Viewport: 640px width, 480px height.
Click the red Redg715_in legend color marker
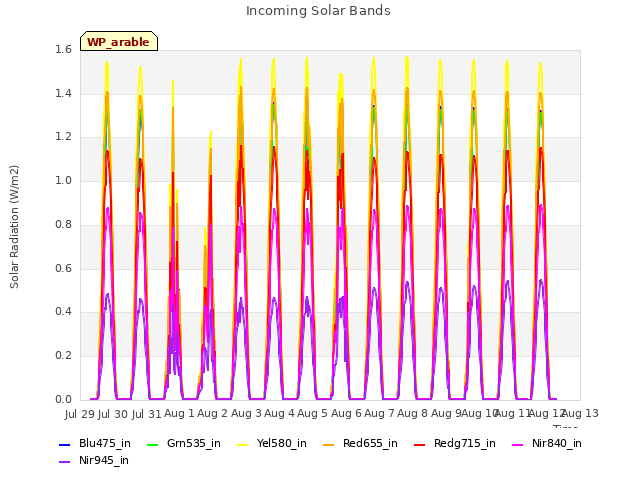click(420, 444)
